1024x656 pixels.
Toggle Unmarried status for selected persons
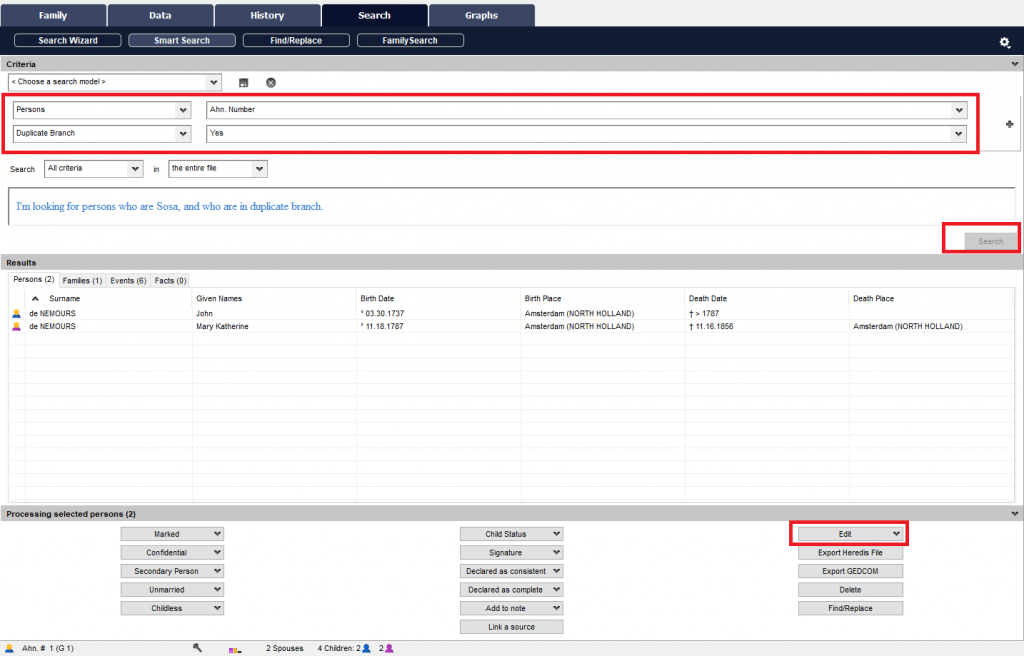[x=171, y=589]
